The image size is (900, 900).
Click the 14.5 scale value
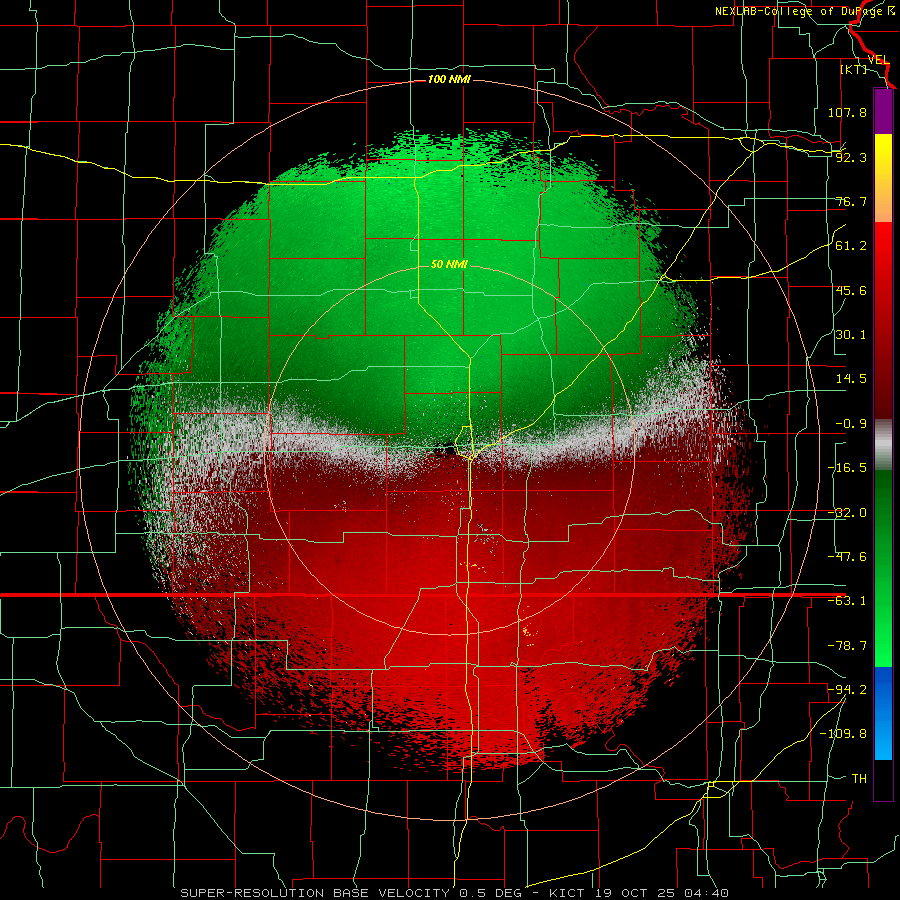851,379
